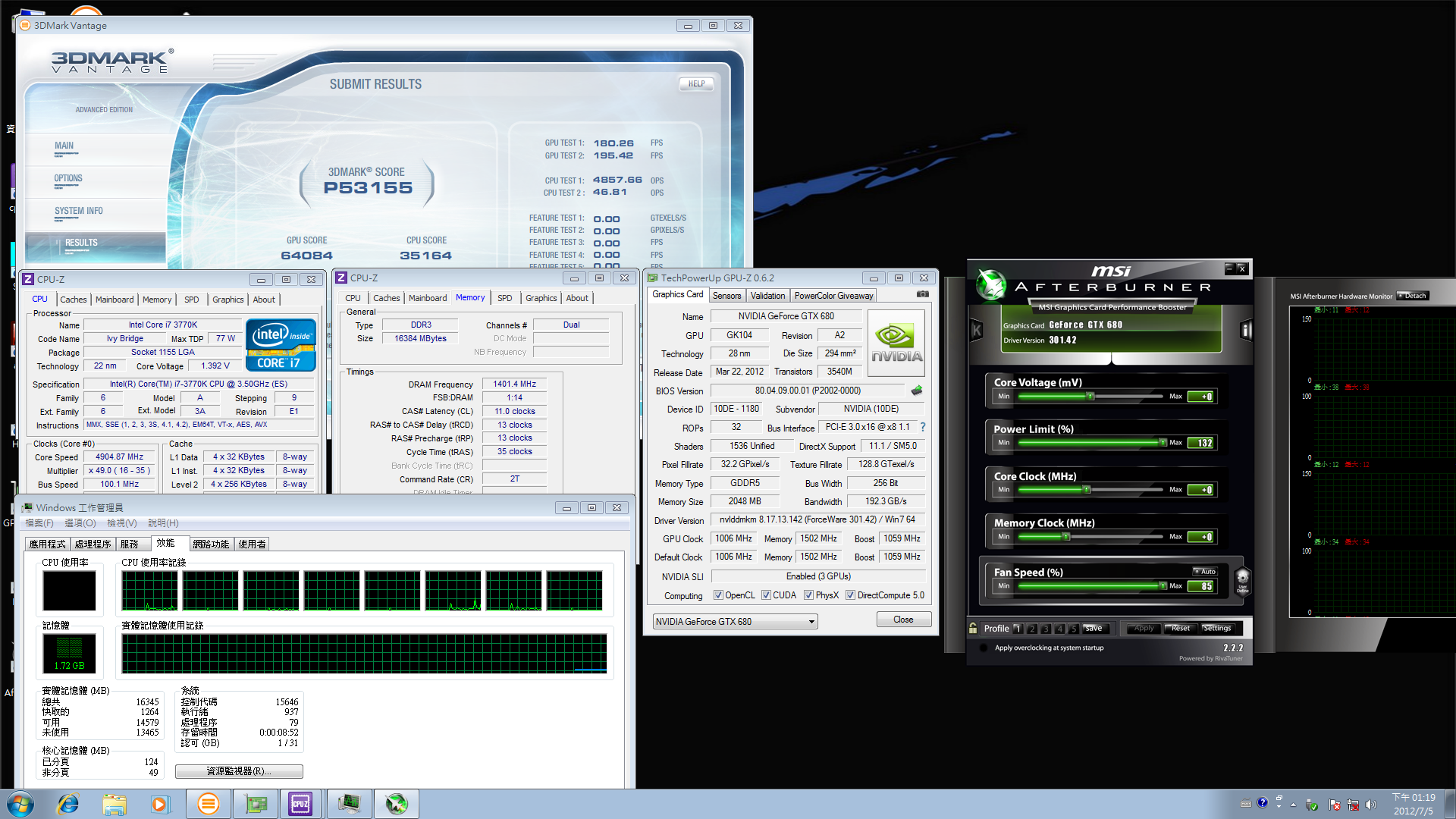The width and height of the screenshot is (1456, 819).
Task: Open Afterburner Settings button
Action: pos(1216,628)
